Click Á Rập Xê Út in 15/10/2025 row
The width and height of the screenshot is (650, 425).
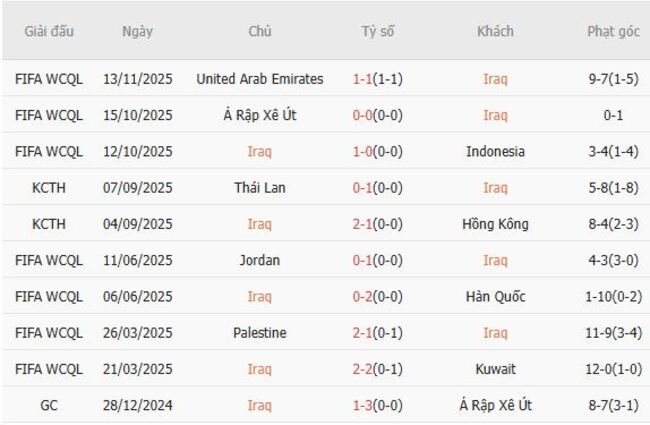point(260,115)
